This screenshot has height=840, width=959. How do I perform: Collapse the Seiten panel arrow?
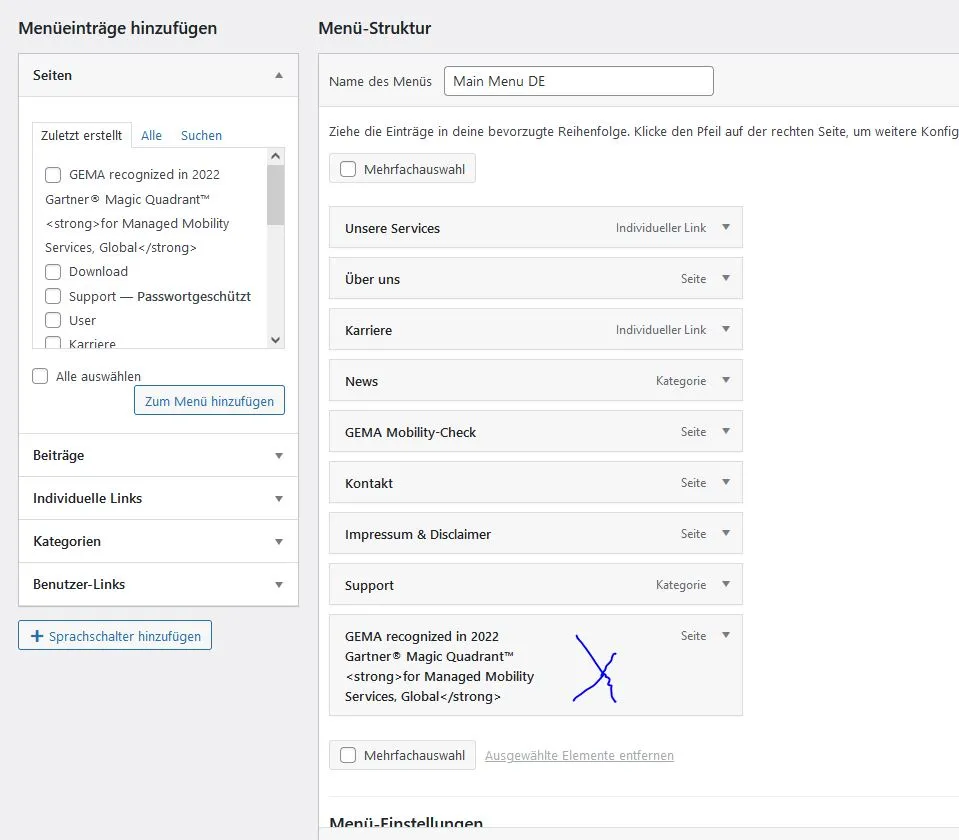[279, 75]
